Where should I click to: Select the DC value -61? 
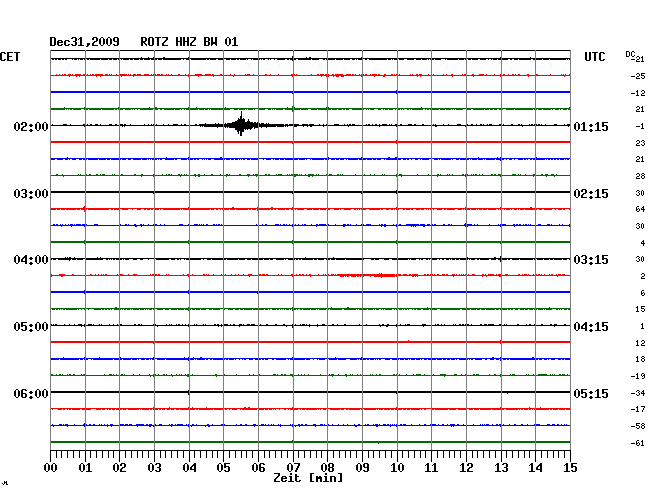point(638,443)
